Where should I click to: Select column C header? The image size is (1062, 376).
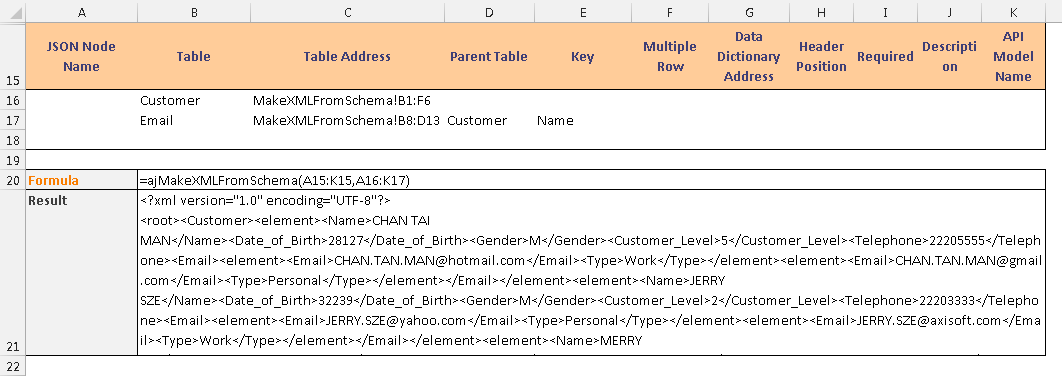(347, 12)
